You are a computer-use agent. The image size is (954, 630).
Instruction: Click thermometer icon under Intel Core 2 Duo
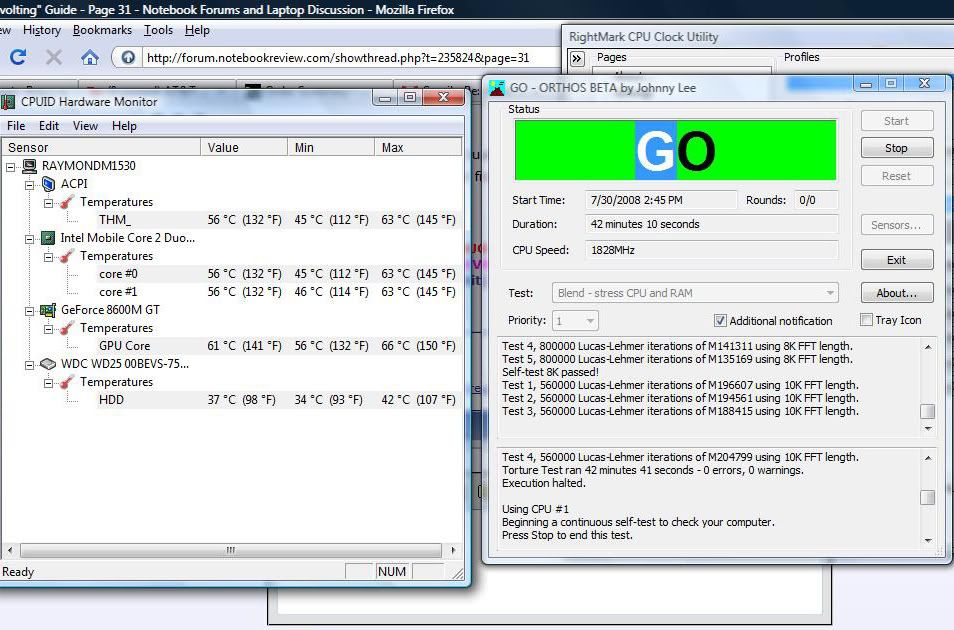[67, 256]
